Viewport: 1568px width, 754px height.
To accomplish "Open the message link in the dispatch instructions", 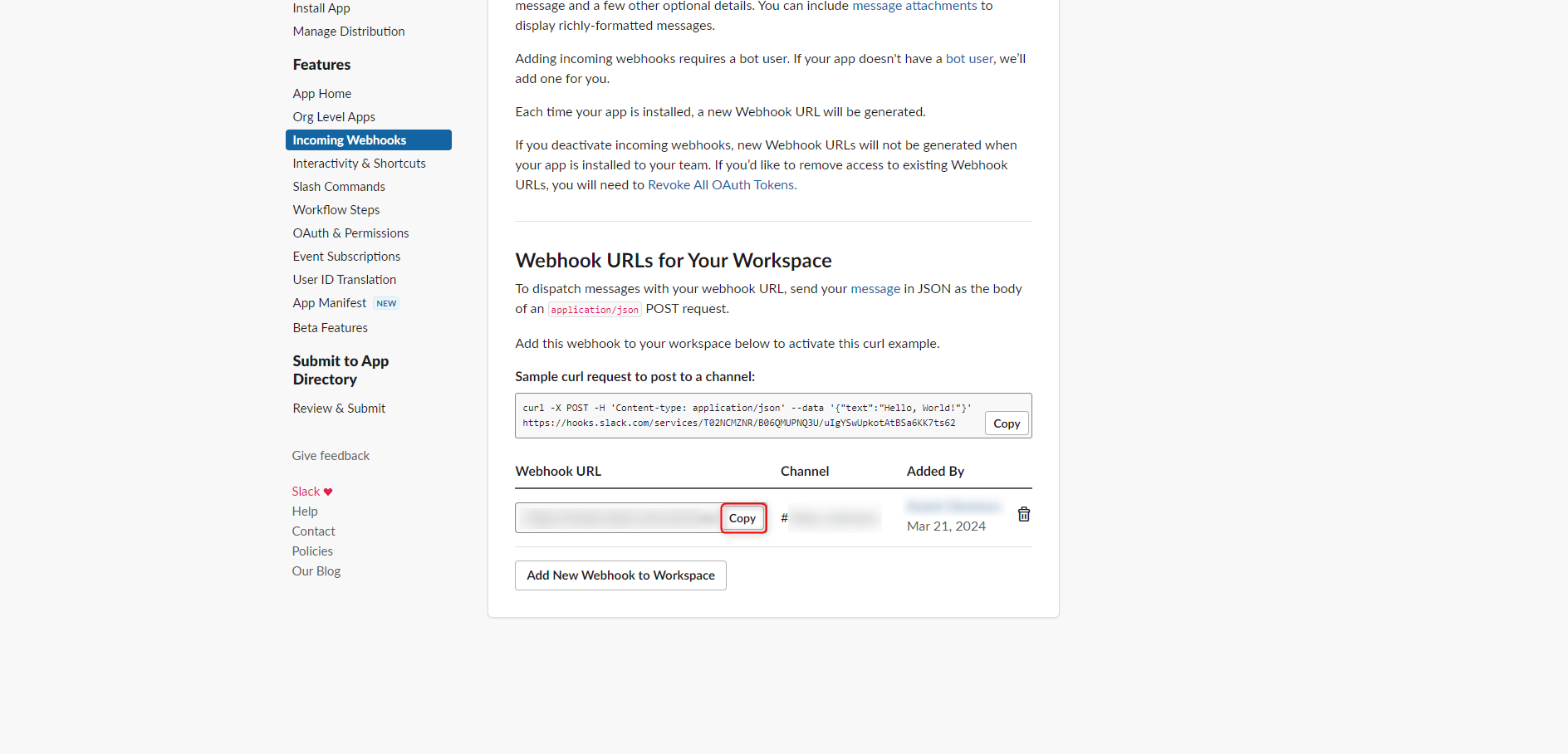I will 875,289.
